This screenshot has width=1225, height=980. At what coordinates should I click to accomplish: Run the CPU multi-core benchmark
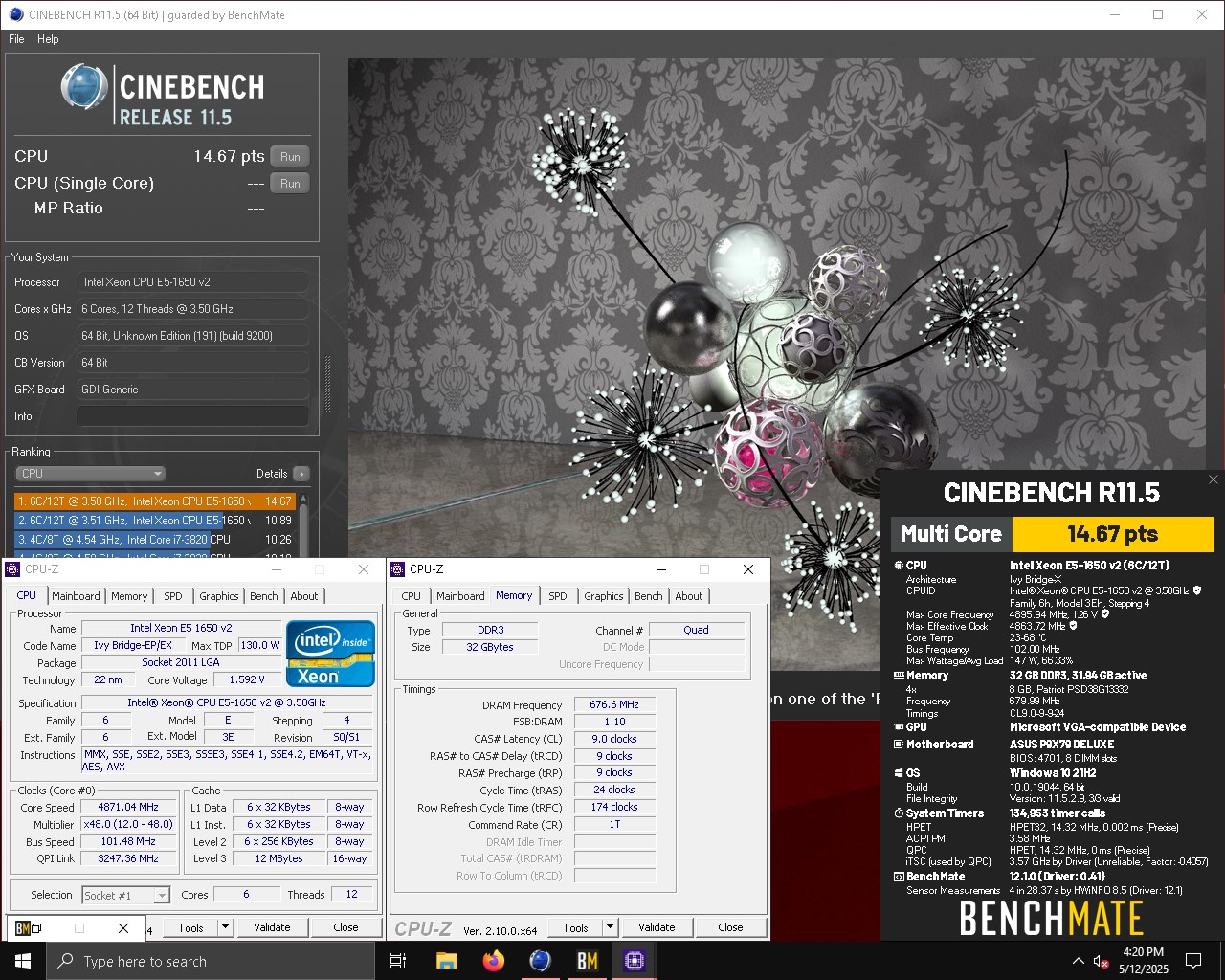coord(290,157)
